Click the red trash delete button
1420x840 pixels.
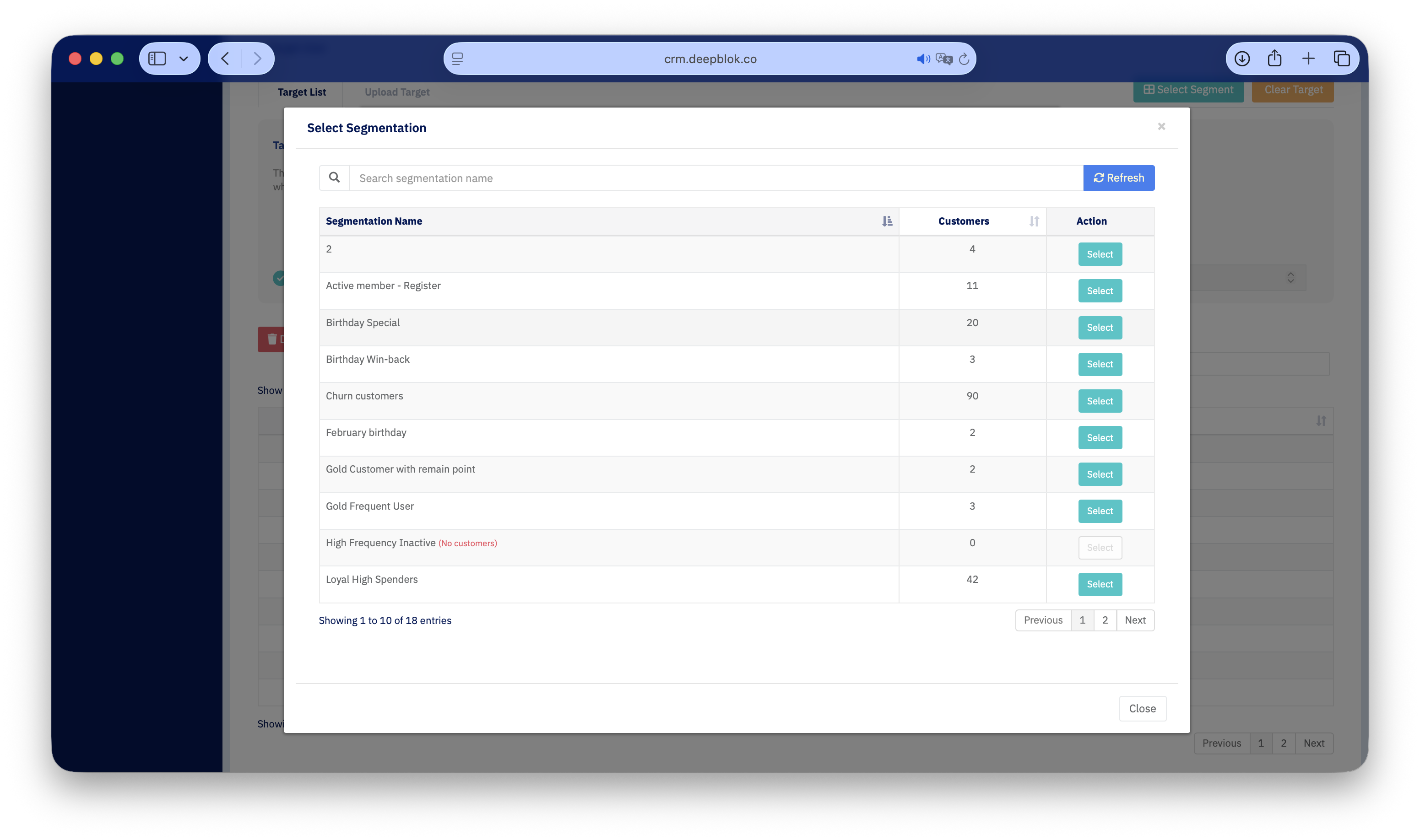[271, 339]
